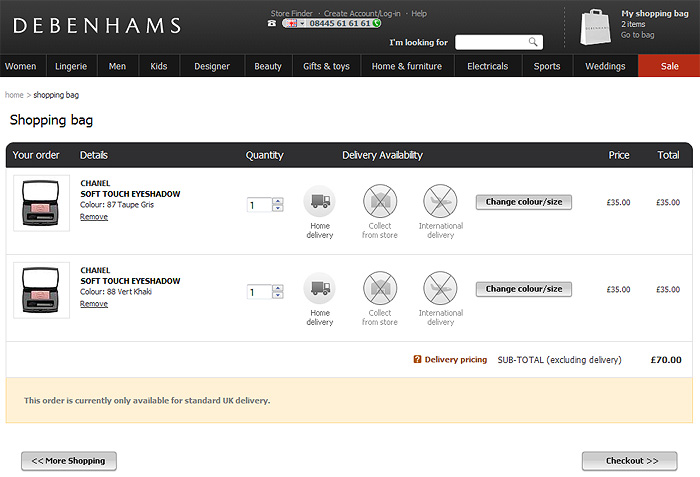The width and height of the screenshot is (700, 477).
Task: Open the Women menu
Action: click(21, 66)
